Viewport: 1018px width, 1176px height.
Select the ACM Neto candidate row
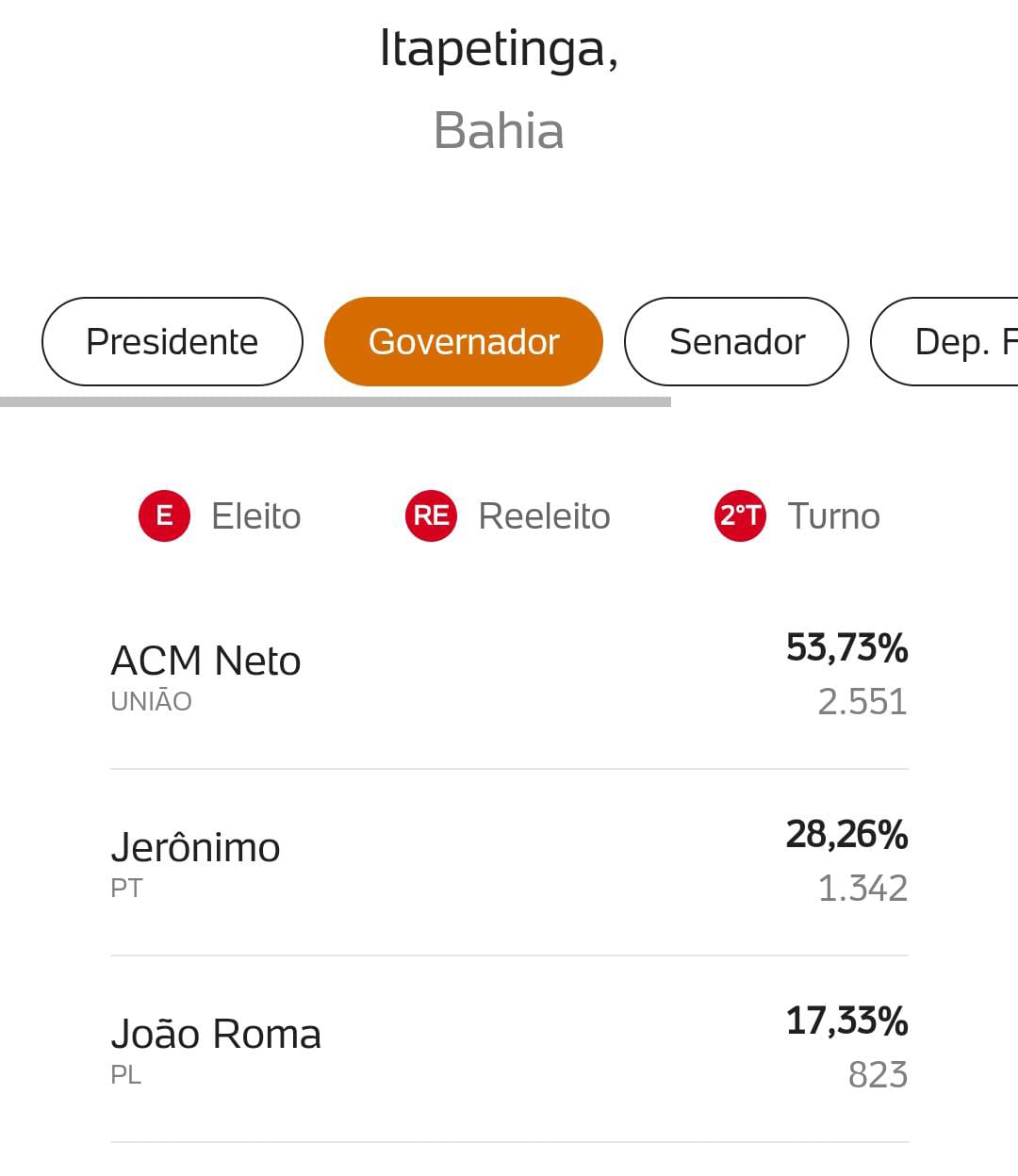coord(509,676)
